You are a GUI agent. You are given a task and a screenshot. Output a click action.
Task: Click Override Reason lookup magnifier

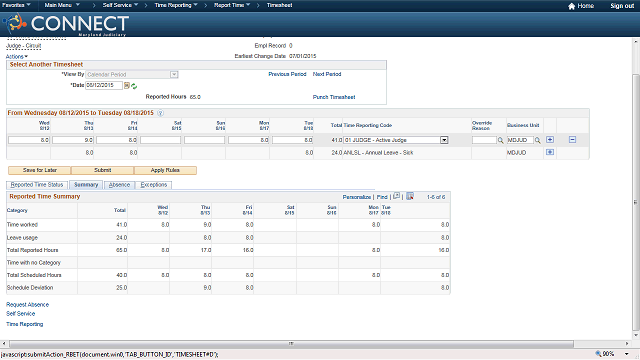500,140
